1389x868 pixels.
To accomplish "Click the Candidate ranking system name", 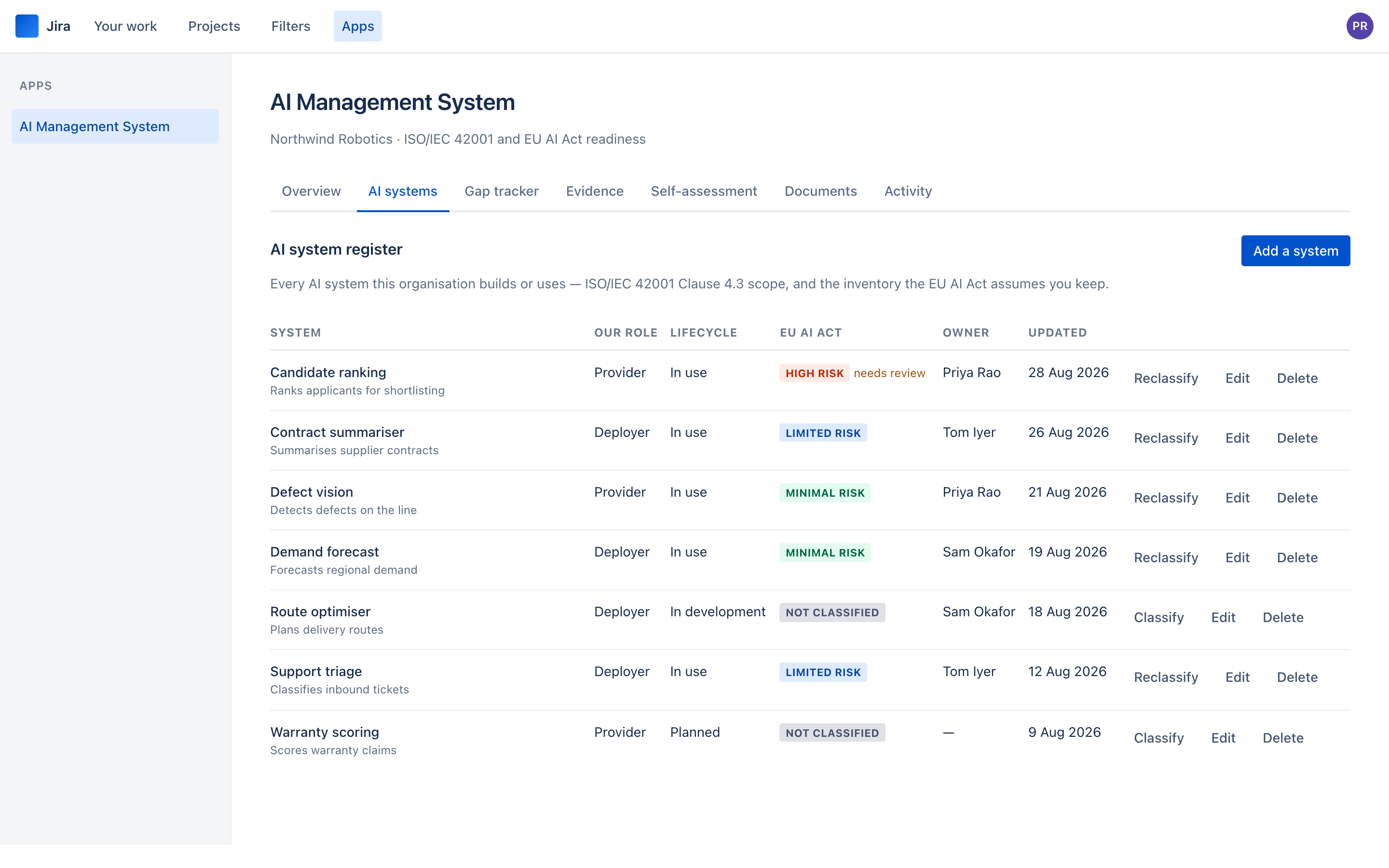I will click(328, 373).
